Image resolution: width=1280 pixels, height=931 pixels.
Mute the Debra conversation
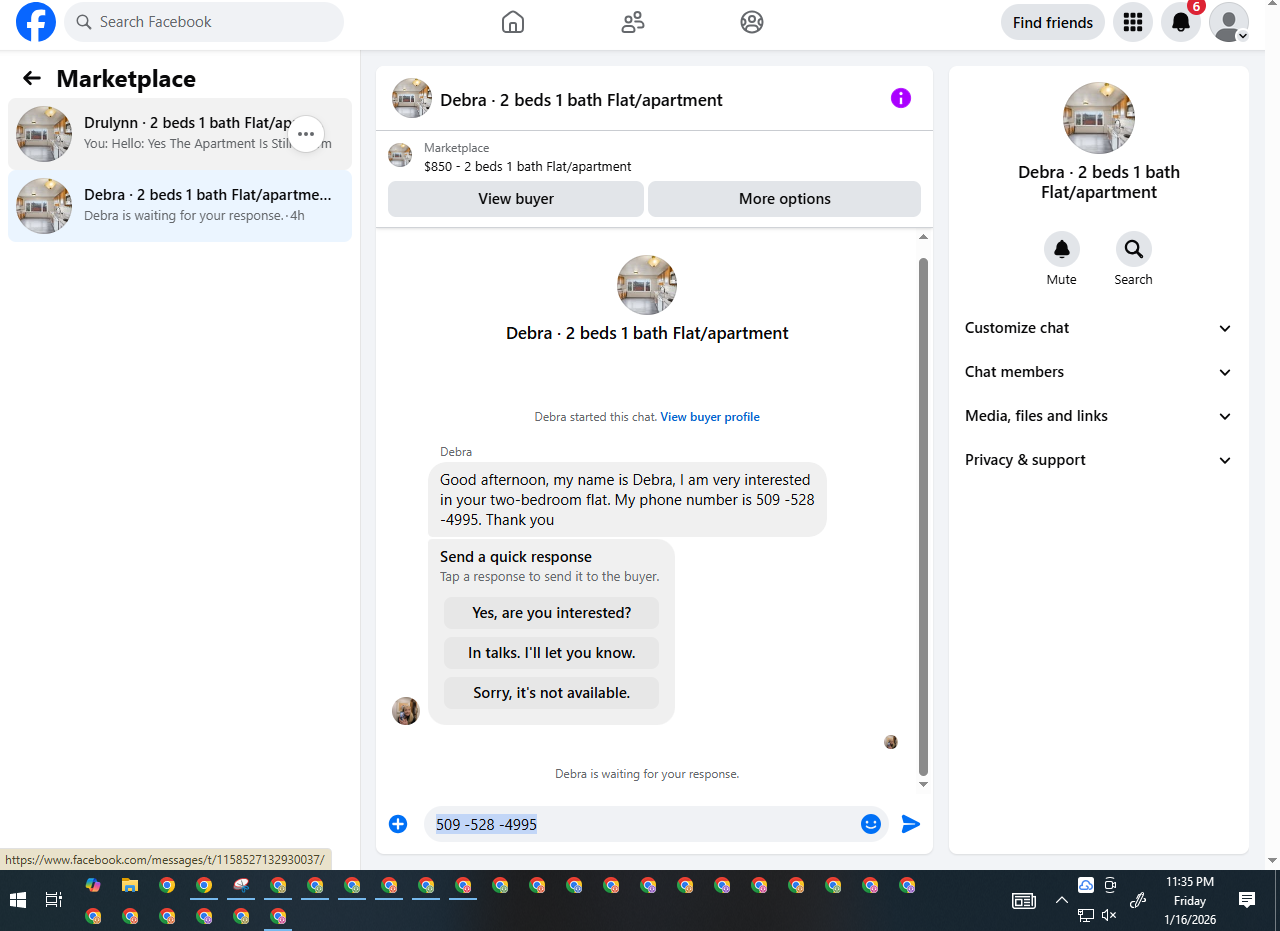coord(1062,249)
